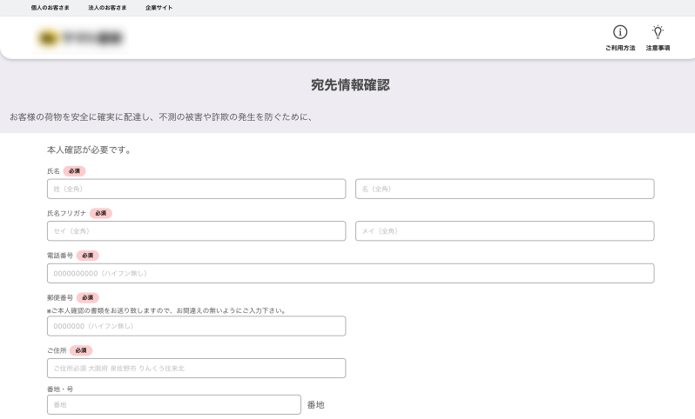This screenshot has width=695, height=419.
Task: Click the 注意事項 lightbulb icon
Action: (x=657, y=33)
